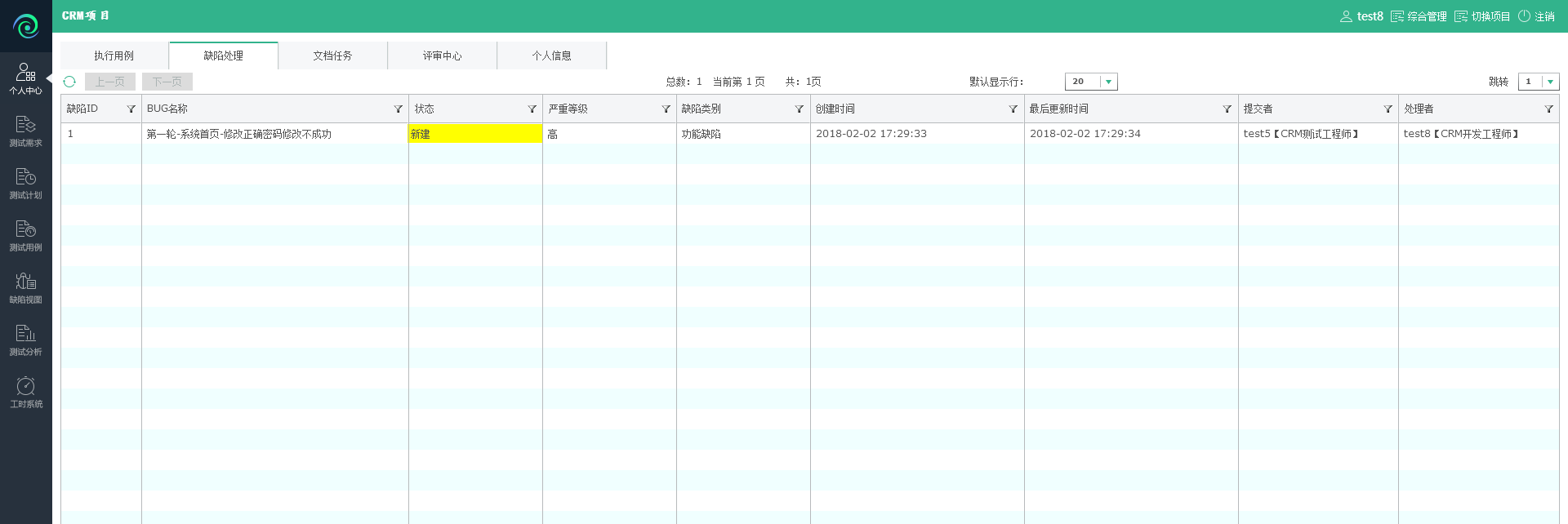Click filter icon on 状态 column
The height and width of the screenshot is (524, 1568).
click(532, 109)
